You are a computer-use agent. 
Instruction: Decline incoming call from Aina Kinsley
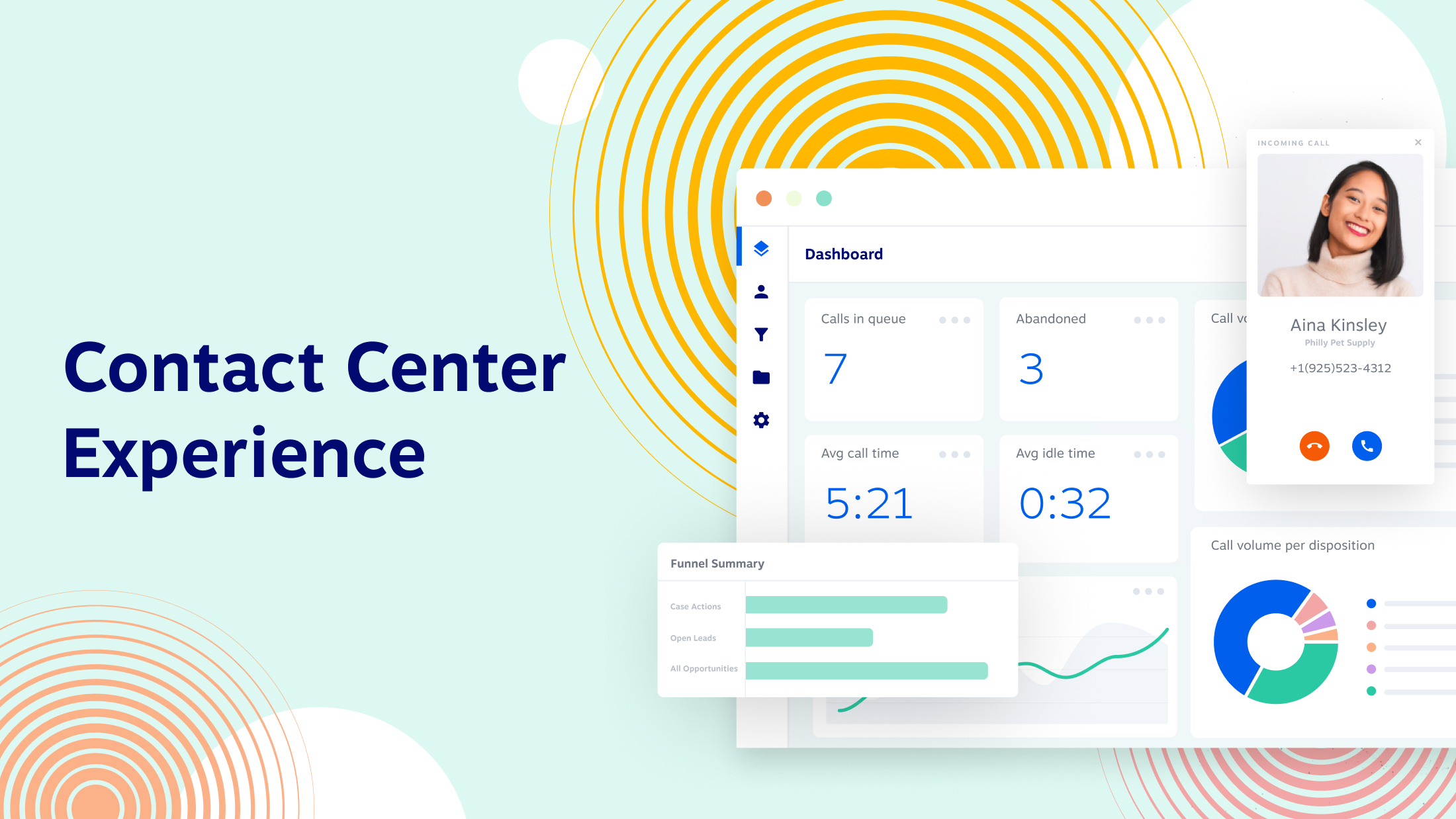click(x=1314, y=446)
